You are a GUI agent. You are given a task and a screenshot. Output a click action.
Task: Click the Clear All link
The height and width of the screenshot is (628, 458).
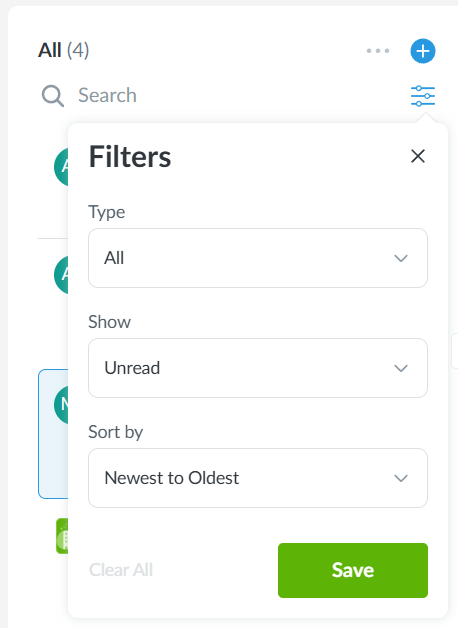tap(121, 570)
